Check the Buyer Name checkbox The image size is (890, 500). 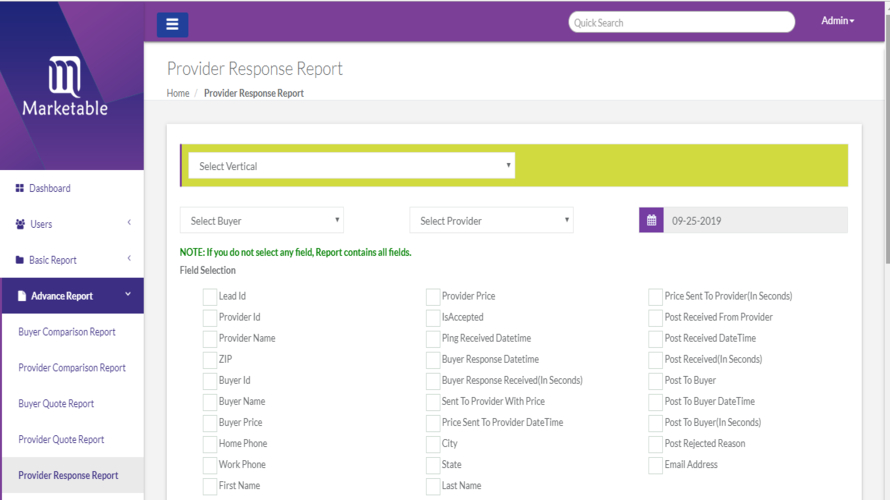pyautogui.click(x=209, y=401)
